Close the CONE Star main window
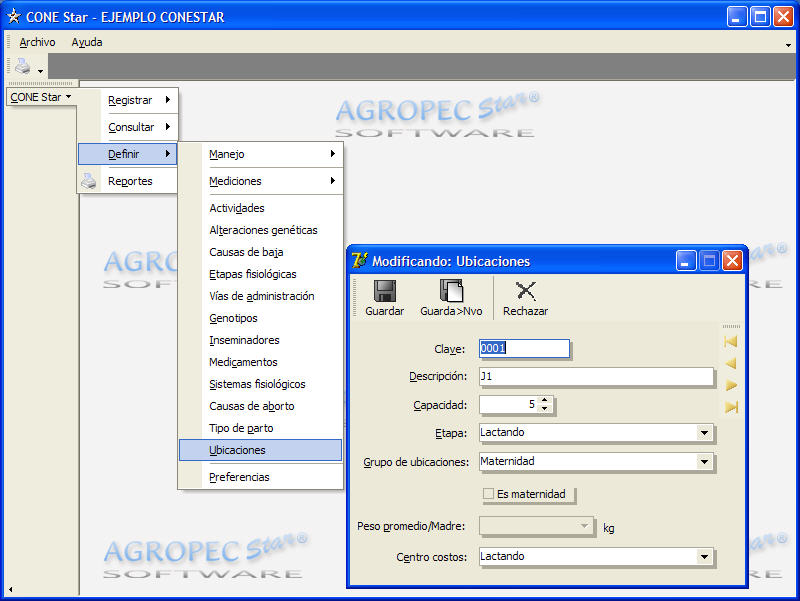This screenshot has width=800, height=601. (783, 17)
